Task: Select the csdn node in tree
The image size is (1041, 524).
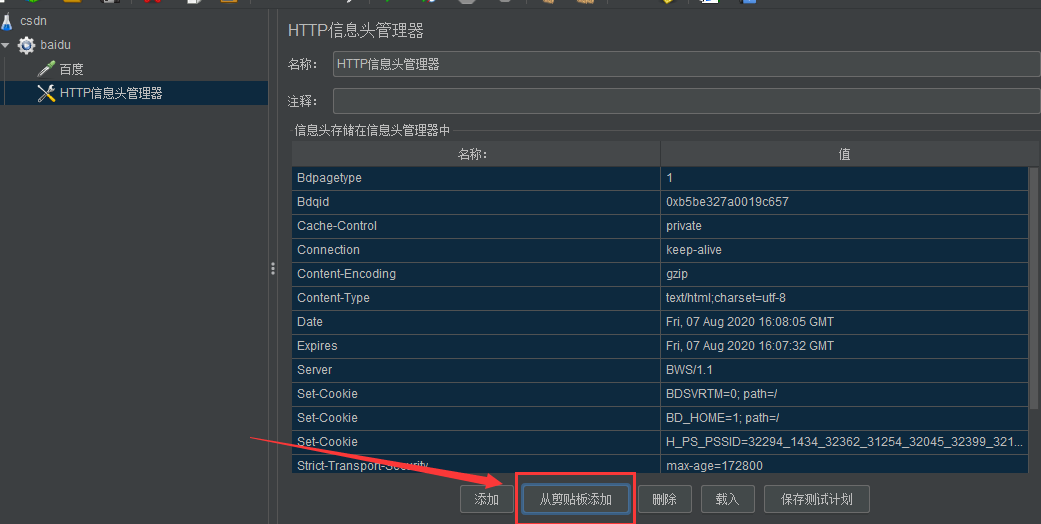Action: 33,21
